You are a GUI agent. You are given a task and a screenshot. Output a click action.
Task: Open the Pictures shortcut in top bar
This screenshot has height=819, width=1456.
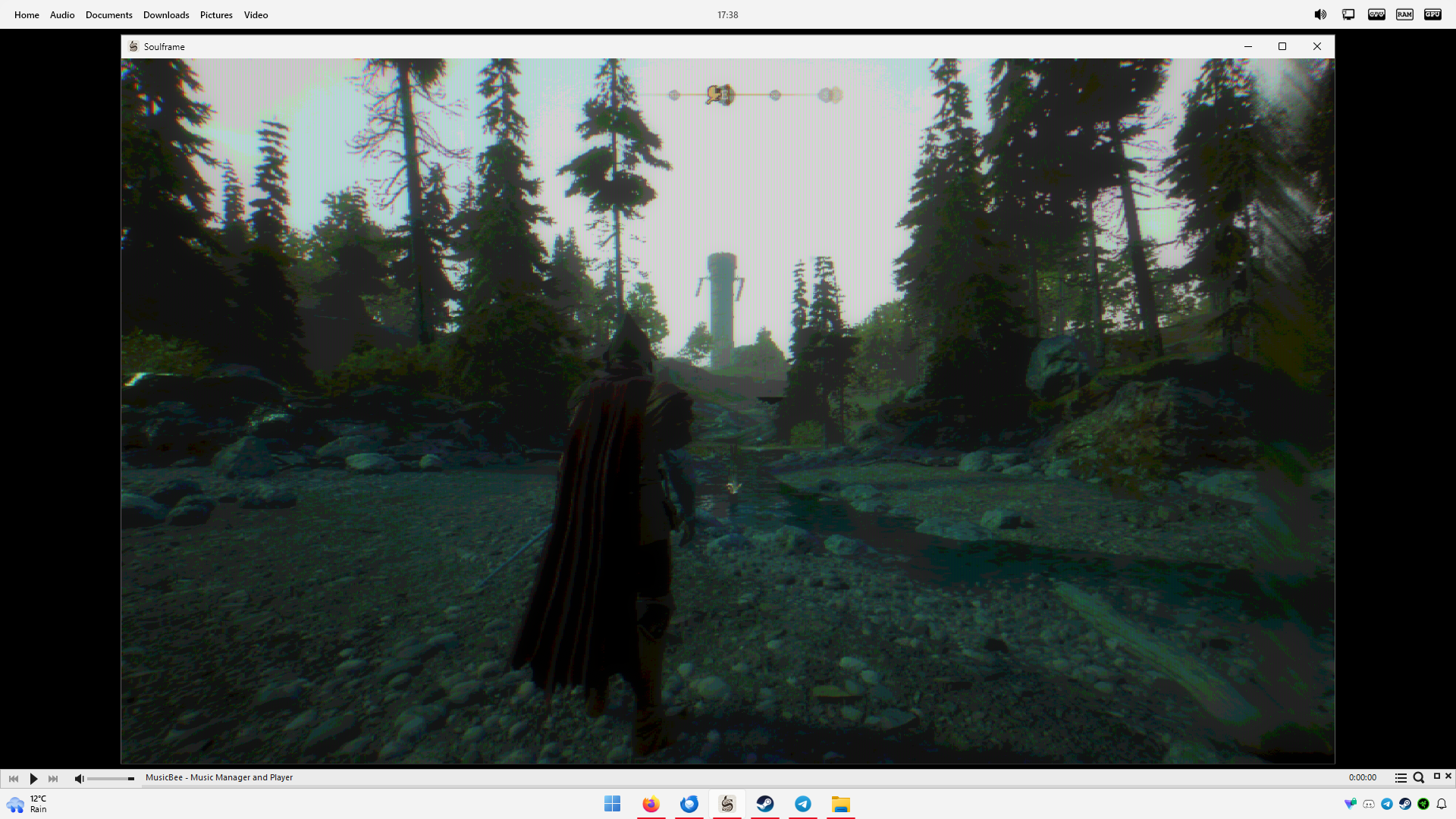[x=216, y=14]
